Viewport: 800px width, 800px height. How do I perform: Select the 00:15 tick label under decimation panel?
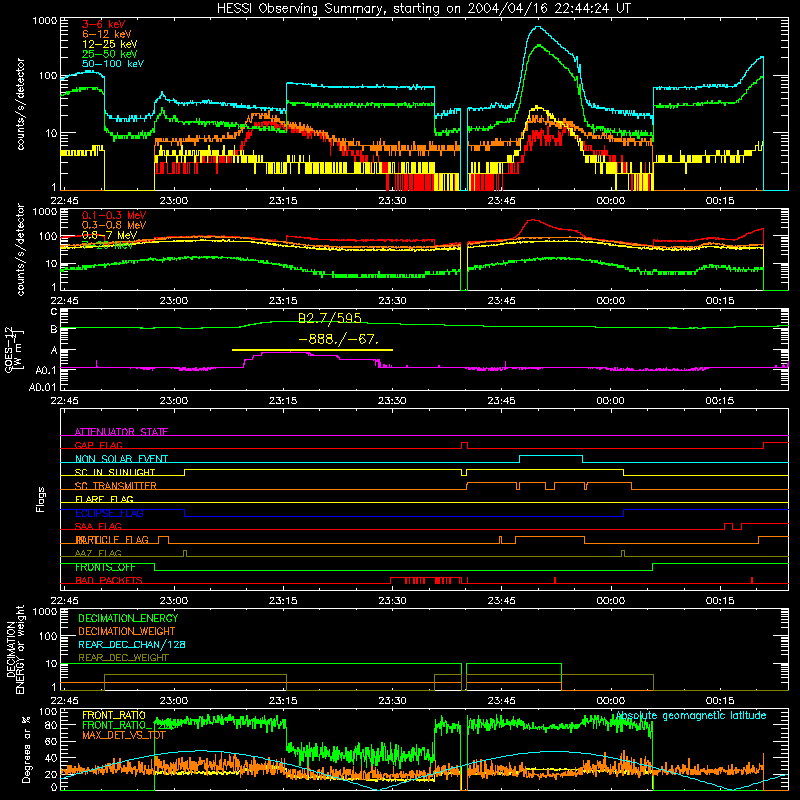click(720, 701)
